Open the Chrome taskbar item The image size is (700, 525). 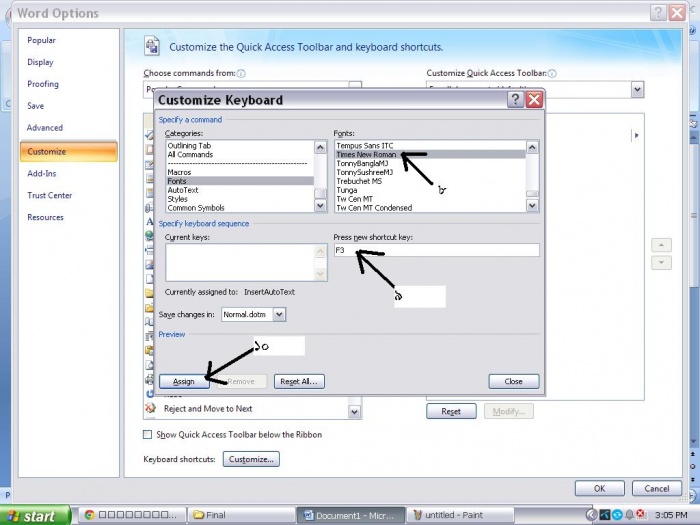(x=133, y=515)
